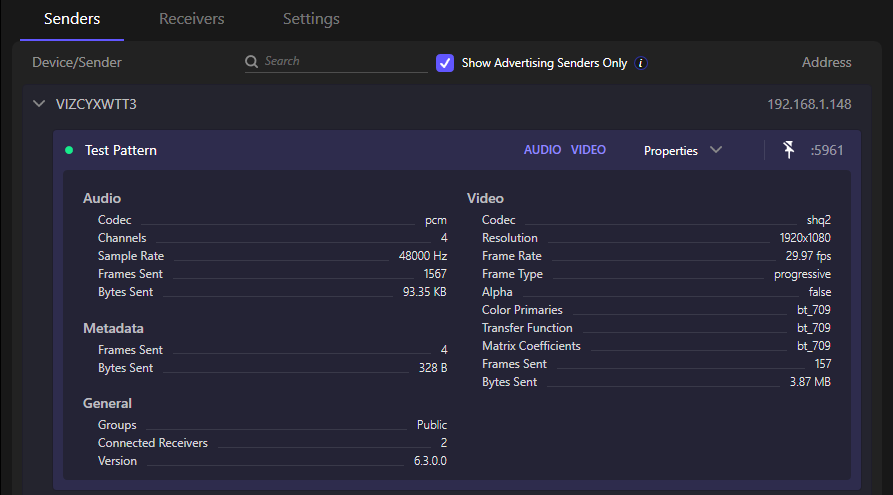Switch to the Receivers tab

click(191, 19)
